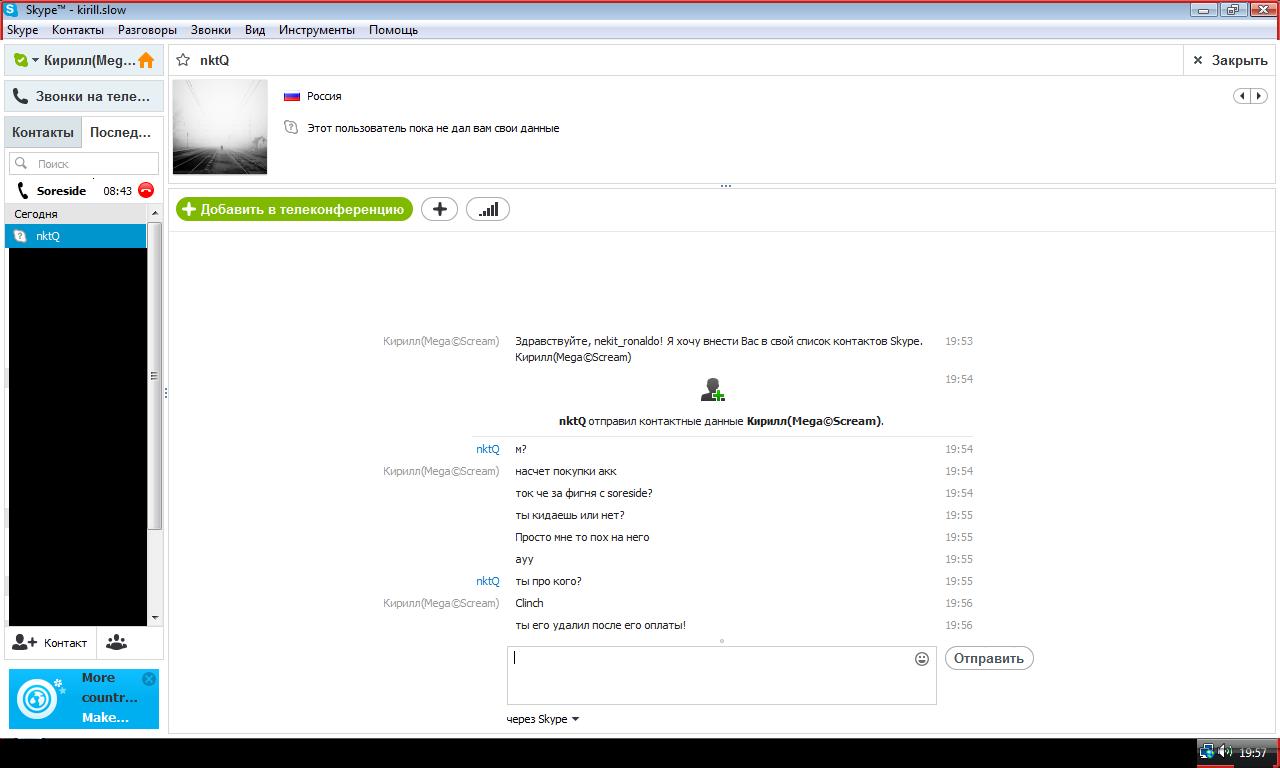
Task: Click the Россия flag icon
Action: pyautogui.click(x=292, y=96)
